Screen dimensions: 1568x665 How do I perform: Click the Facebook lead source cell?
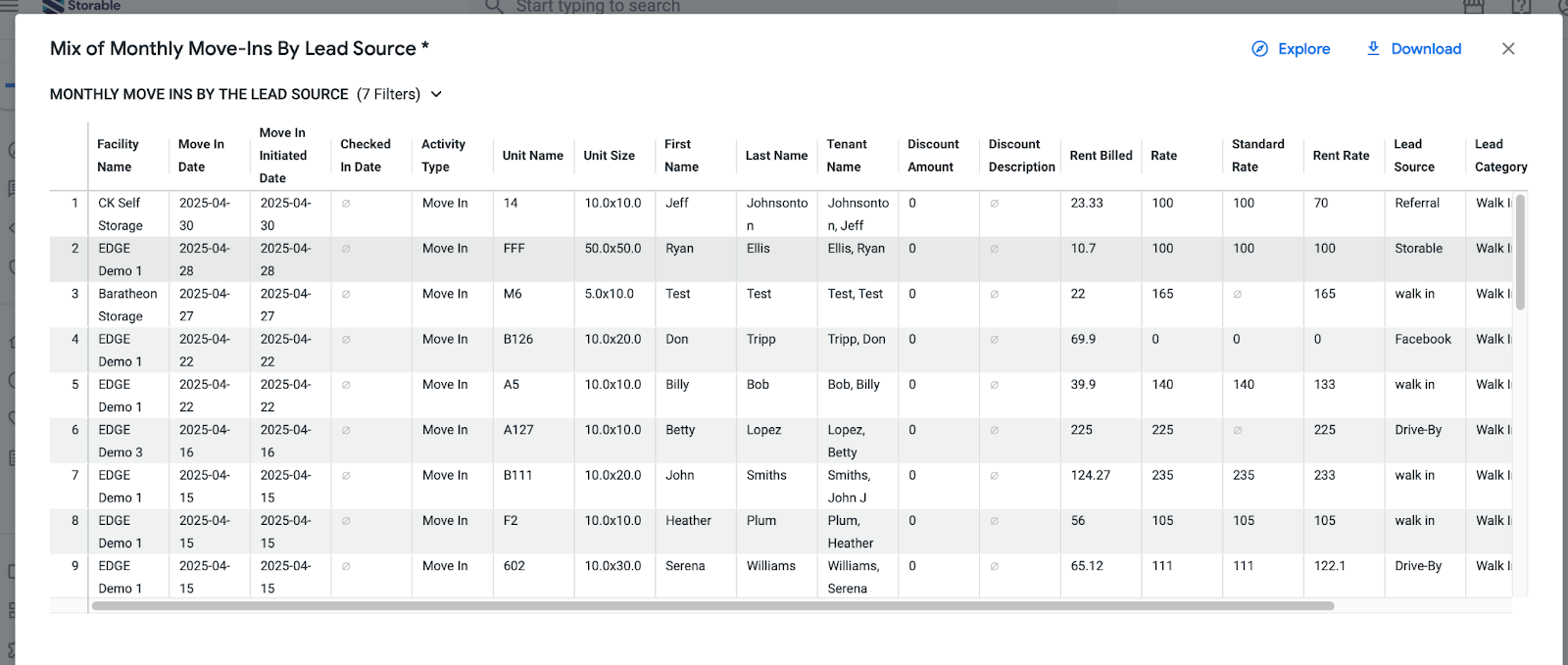pyautogui.click(x=1423, y=339)
